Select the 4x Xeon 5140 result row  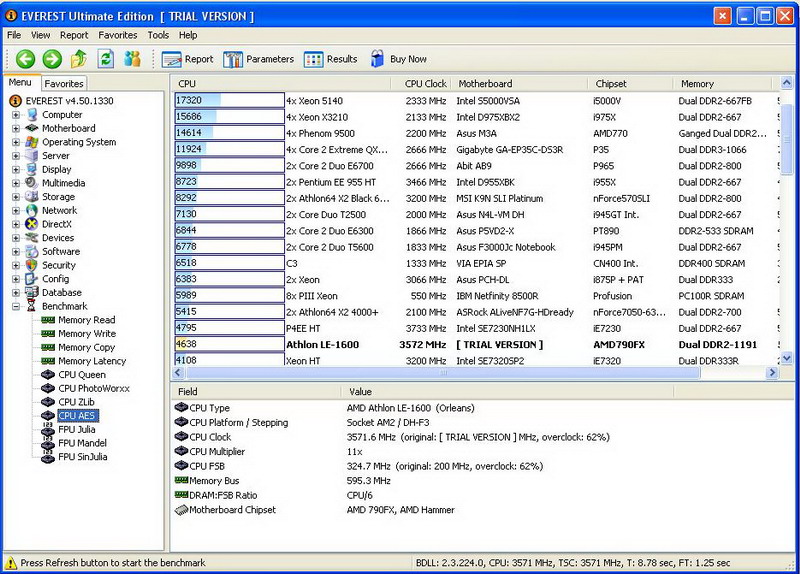476,101
